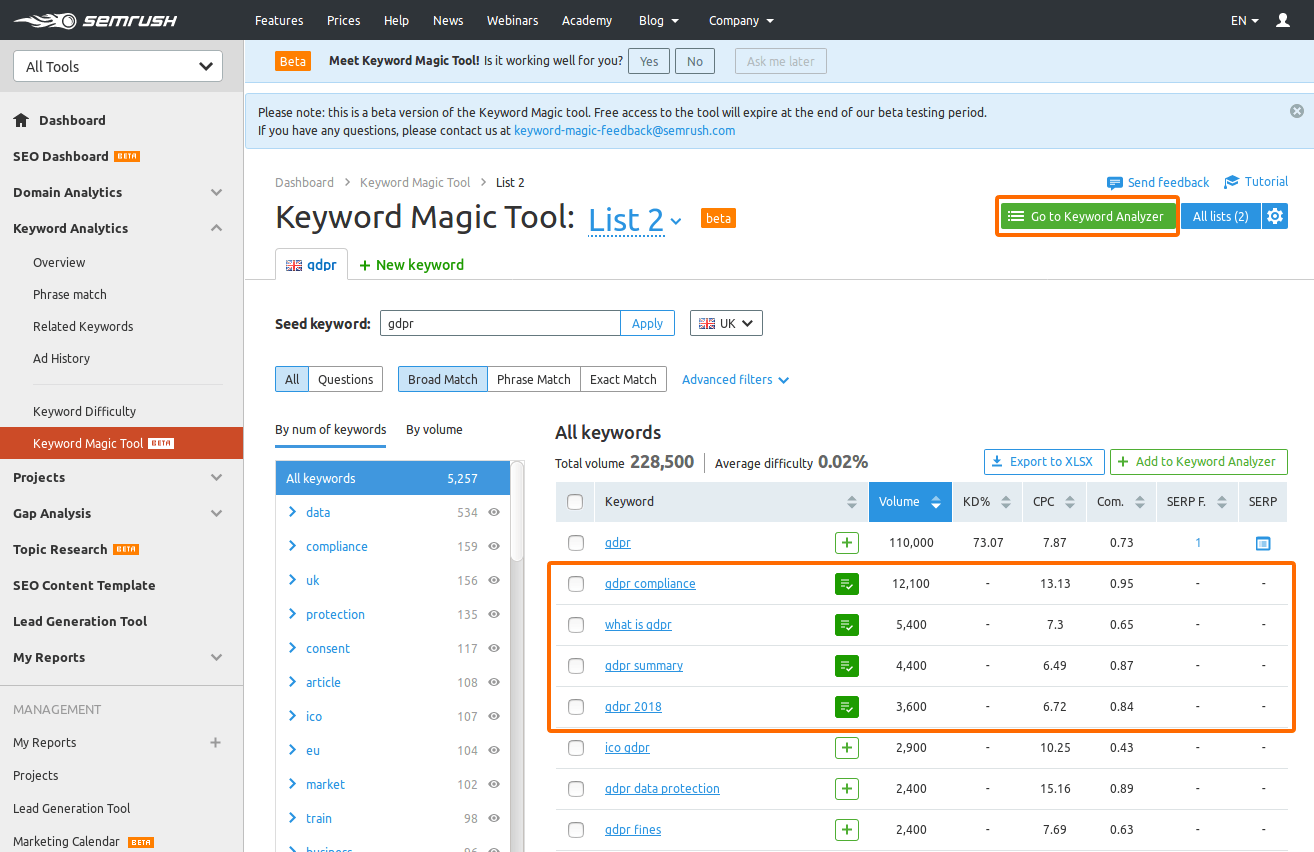1314x852 pixels.
Task: View SERP snapshot icon for gdpr
Action: 1263,543
